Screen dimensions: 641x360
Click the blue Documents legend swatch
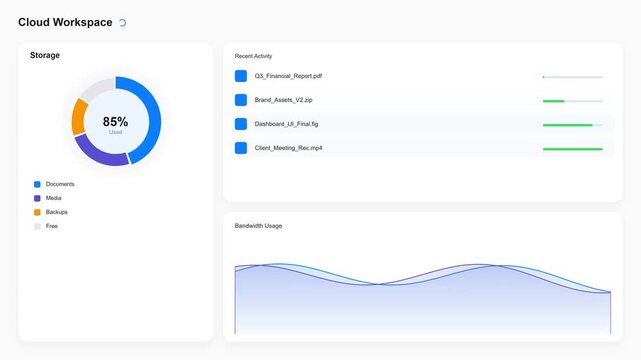37,184
